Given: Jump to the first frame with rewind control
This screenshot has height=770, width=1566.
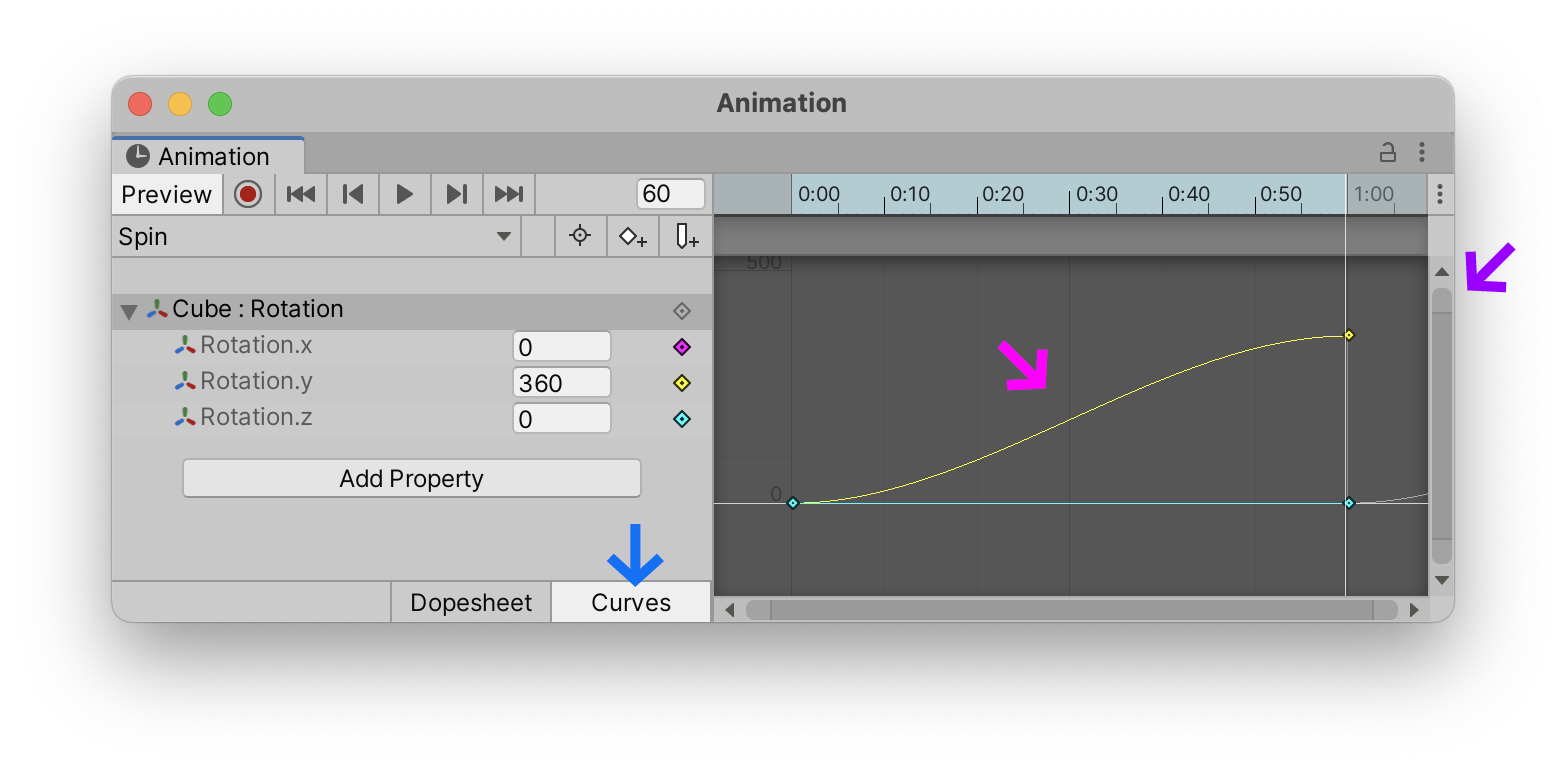Looking at the screenshot, I should click(x=301, y=193).
